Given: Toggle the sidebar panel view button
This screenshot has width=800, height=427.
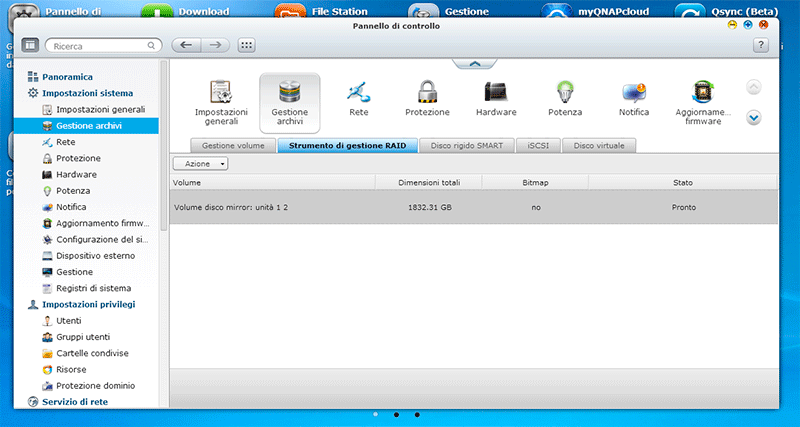Looking at the screenshot, I should tap(30, 45).
